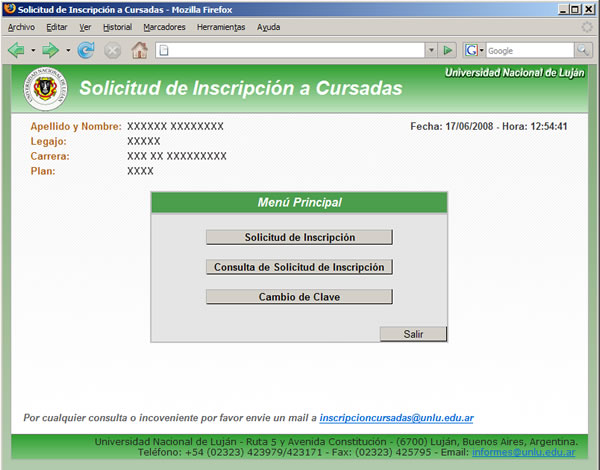
Task: Click the browser Back arrow button
Action: click(x=17, y=50)
